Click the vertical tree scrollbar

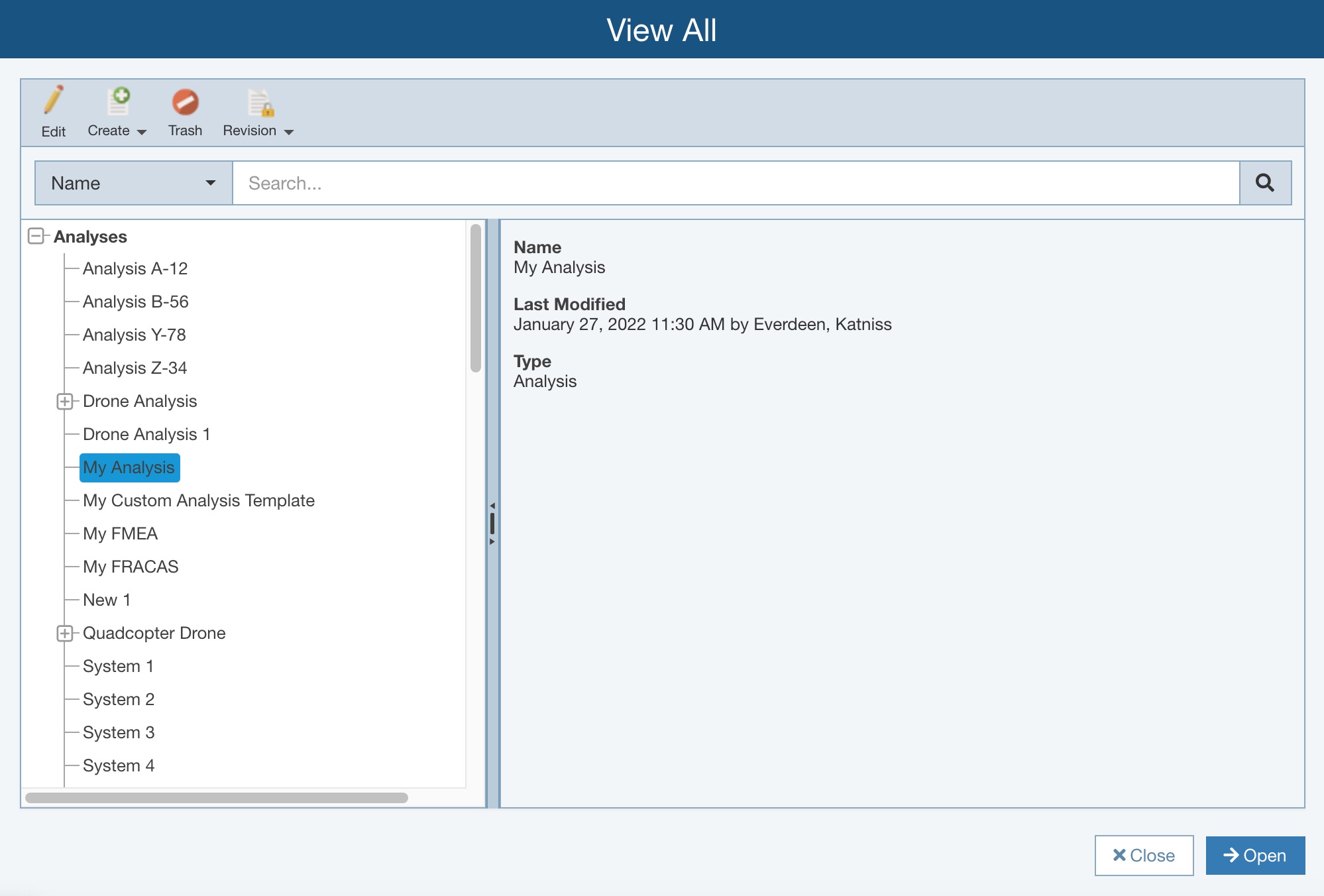click(475, 298)
